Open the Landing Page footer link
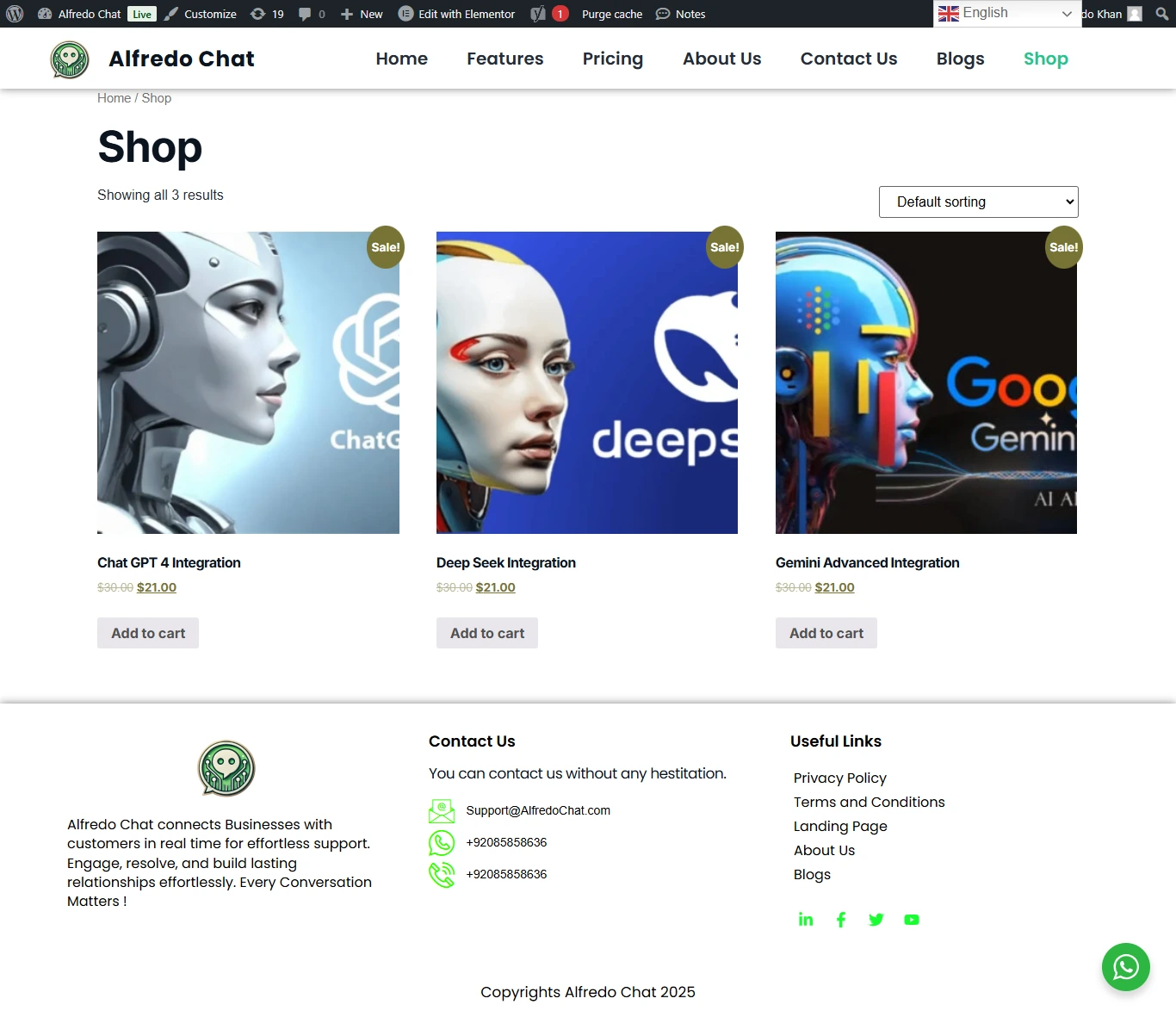Viewport: 1176px width, 1017px height. [x=840, y=826]
